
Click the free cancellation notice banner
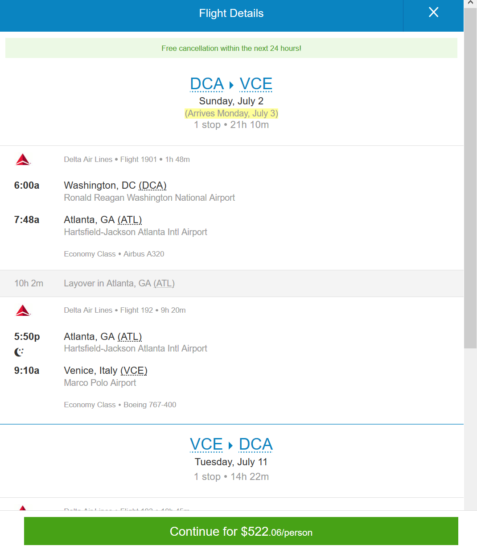(231, 48)
